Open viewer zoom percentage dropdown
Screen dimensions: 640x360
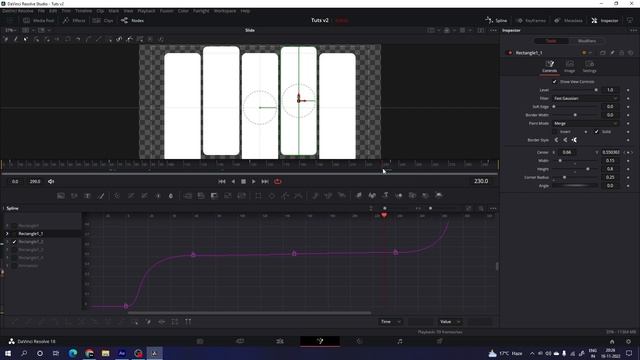tap(11, 30)
